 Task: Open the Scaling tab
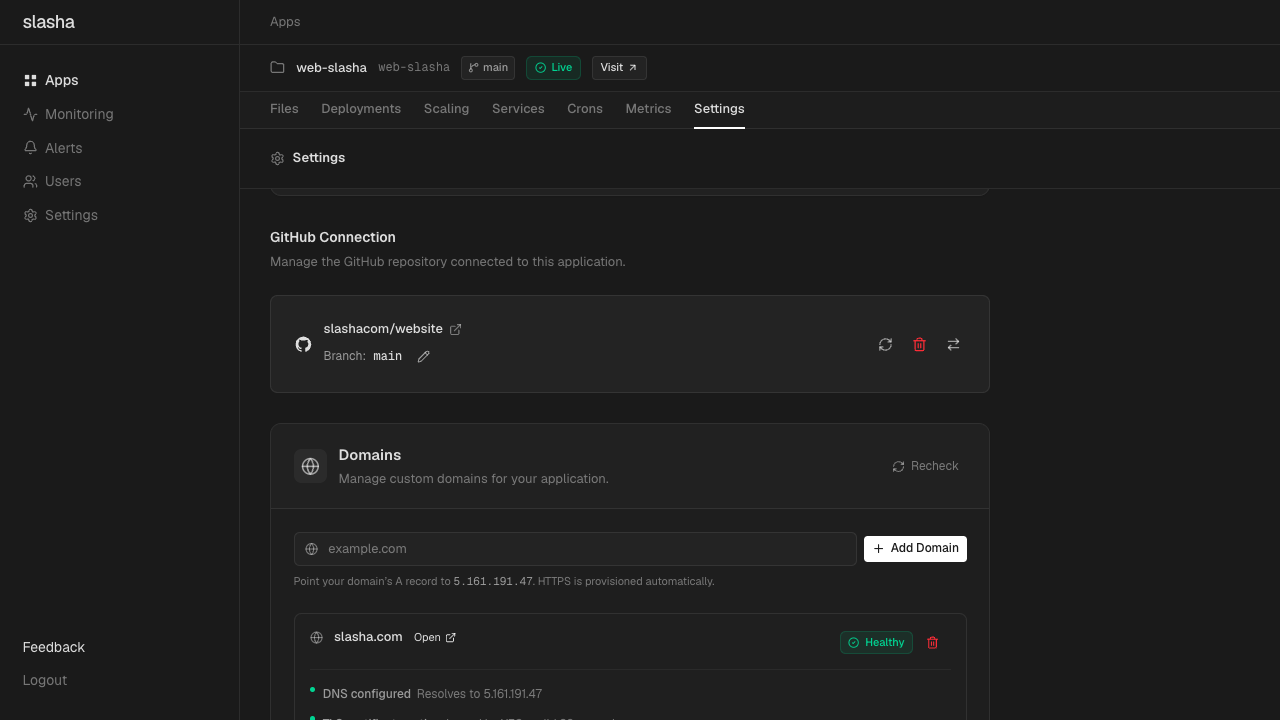point(446,109)
